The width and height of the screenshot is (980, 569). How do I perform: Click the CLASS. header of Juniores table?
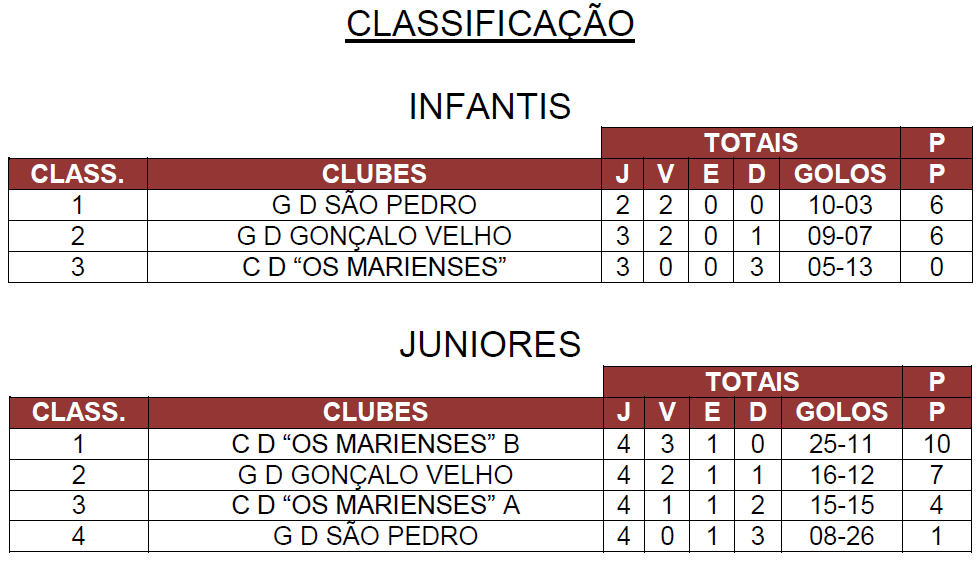78,412
